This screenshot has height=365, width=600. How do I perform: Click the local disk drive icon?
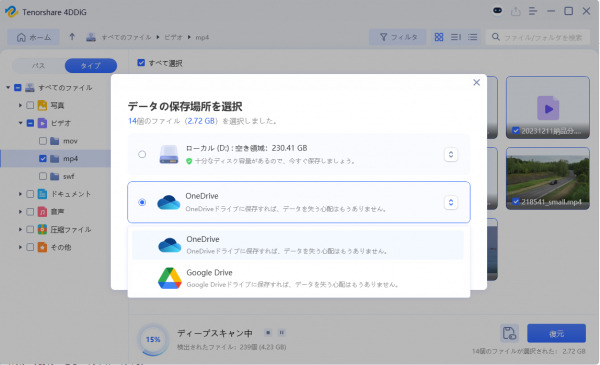click(x=169, y=154)
